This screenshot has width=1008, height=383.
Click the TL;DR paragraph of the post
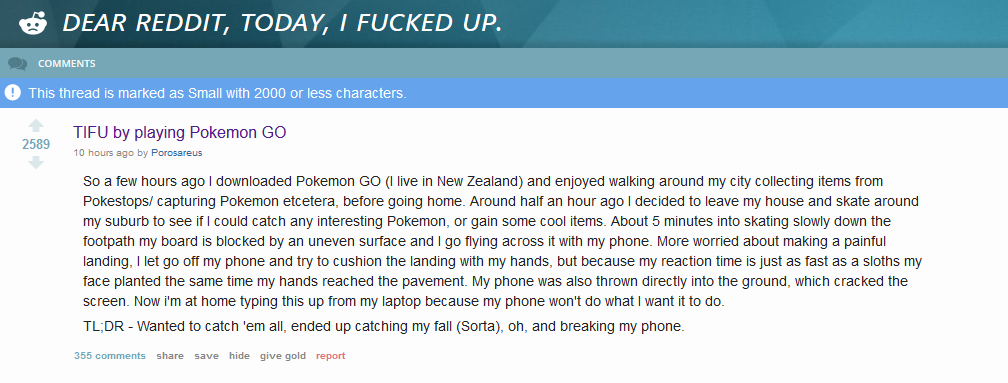coord(384,326)
